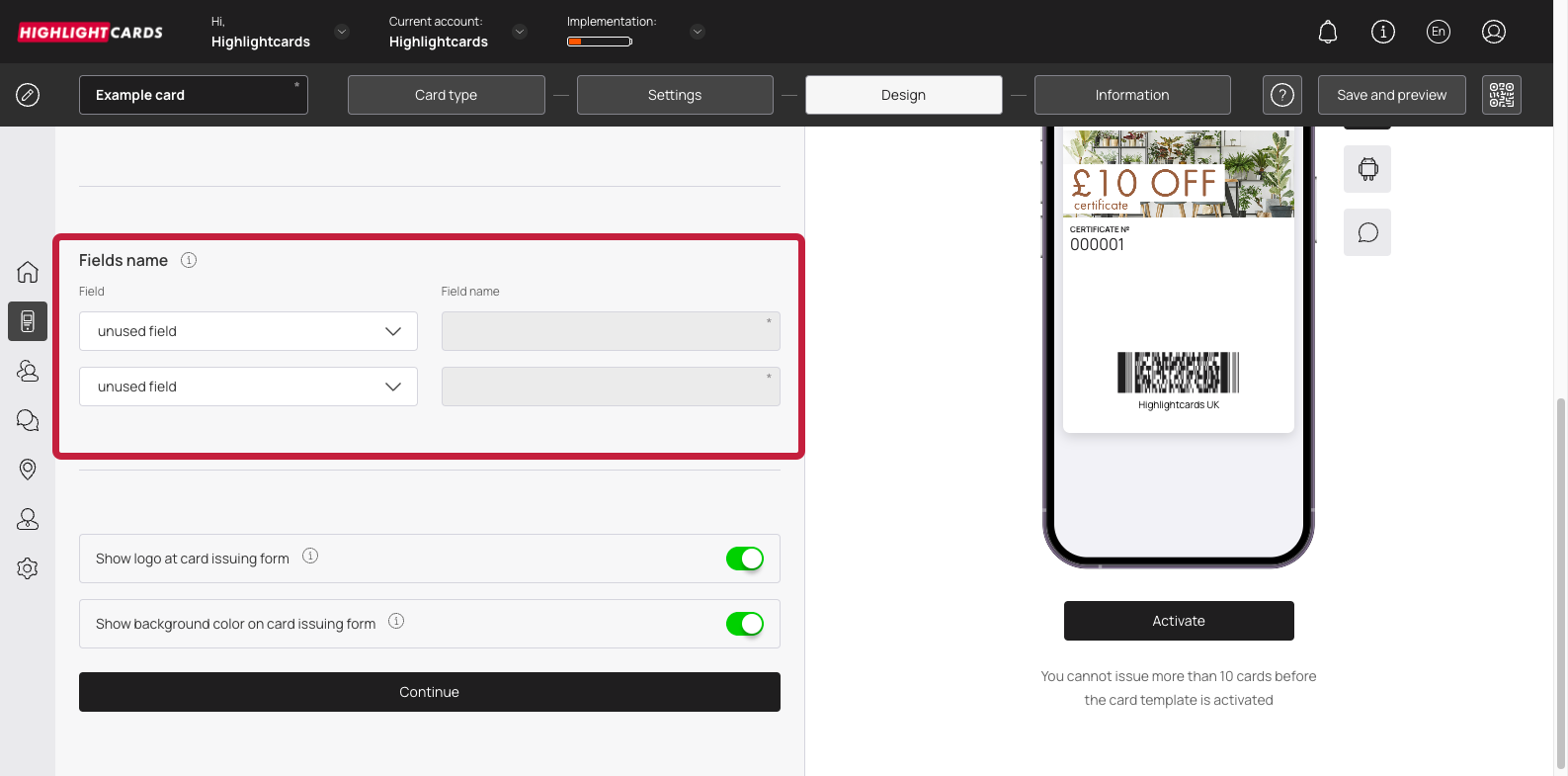Image resolution: width=1568 pixels, height=776 pixels.
Task: Click the Activate button
Action: click(x=1178, y=621)
